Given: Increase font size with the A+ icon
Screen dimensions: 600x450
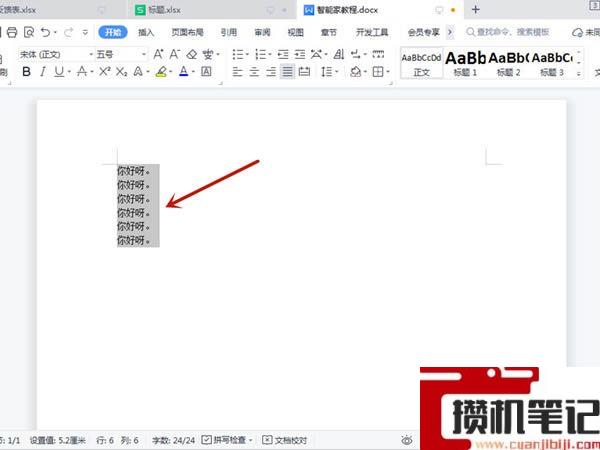Looking at the screenshot, I should click(x=158, y=54).
